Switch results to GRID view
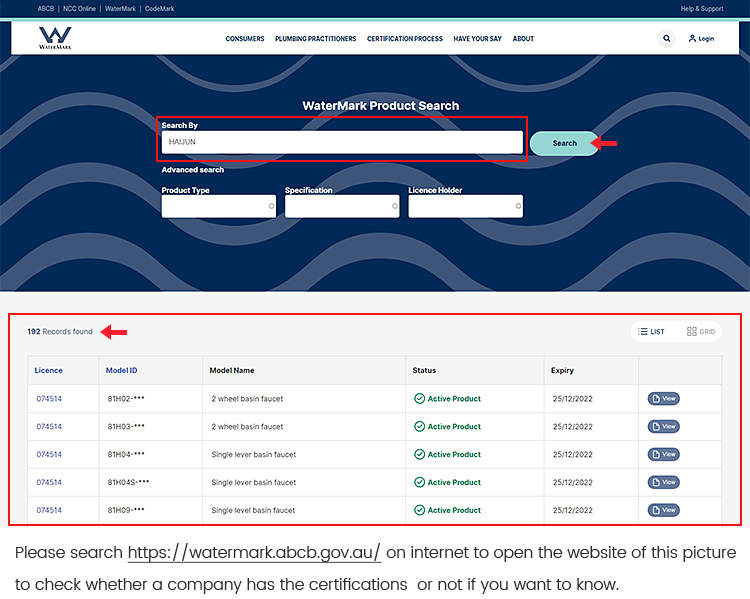Image resolution: width=750 pixels, height=599 pixels. (x=701, y=332)
